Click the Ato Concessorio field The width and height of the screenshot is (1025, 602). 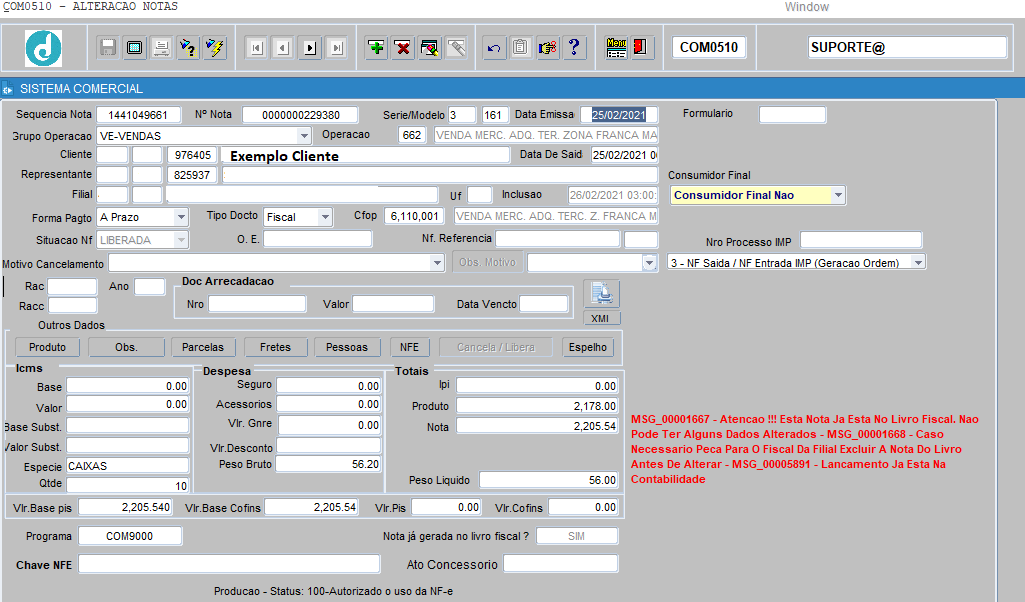[x=560, y=563]
